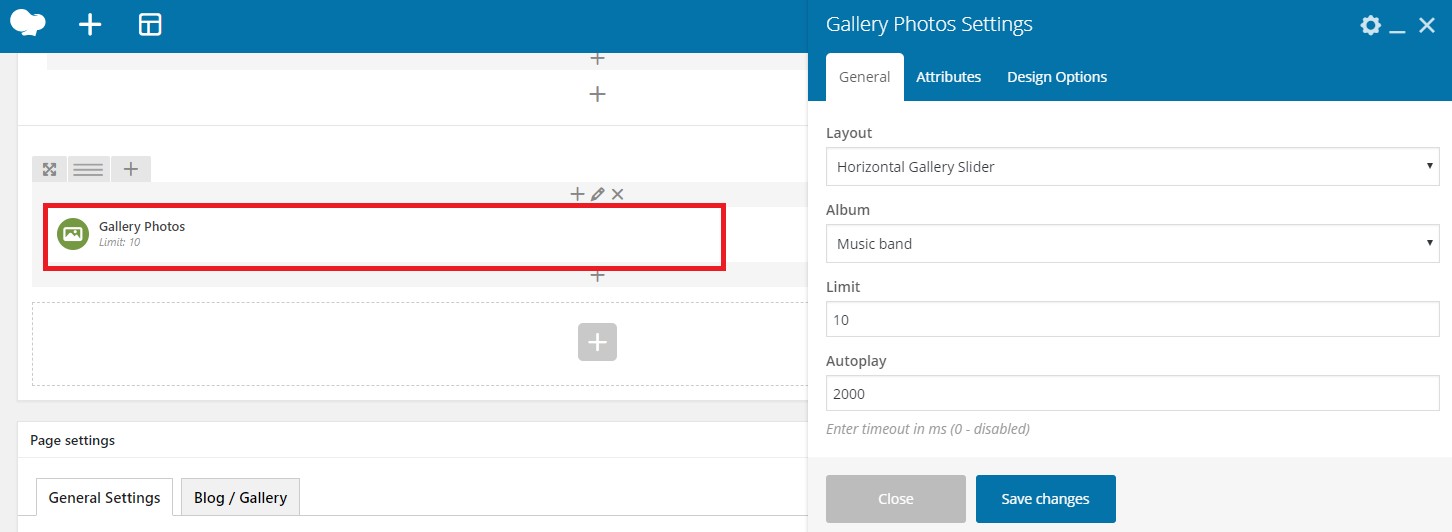Open the templates layout icon in top bar
Screen dimensions: 1452x532
(150, 25)
